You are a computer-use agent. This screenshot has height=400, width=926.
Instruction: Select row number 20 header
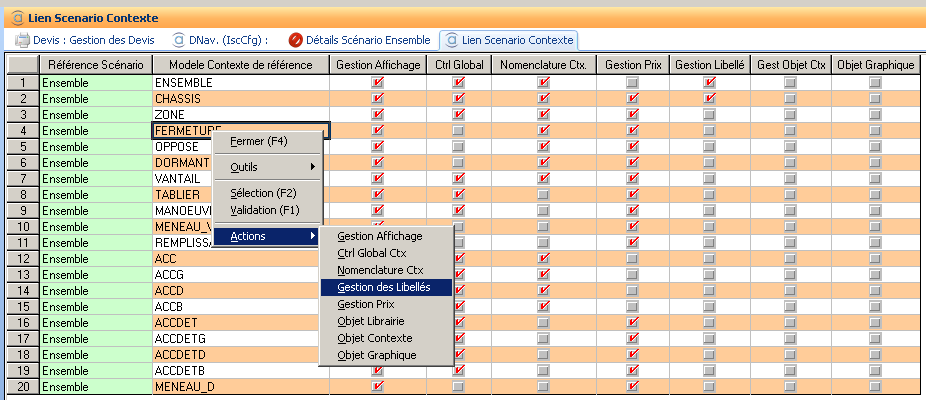coord(22,387)
